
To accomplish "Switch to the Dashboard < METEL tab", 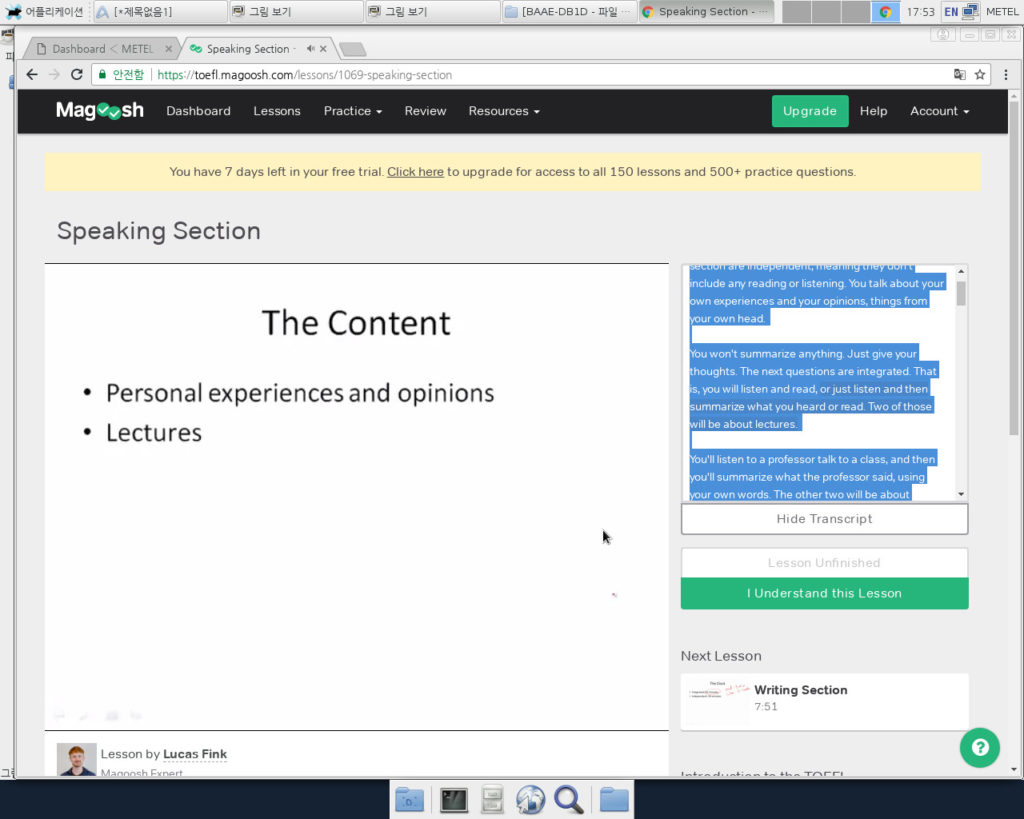I will point(100,49).
